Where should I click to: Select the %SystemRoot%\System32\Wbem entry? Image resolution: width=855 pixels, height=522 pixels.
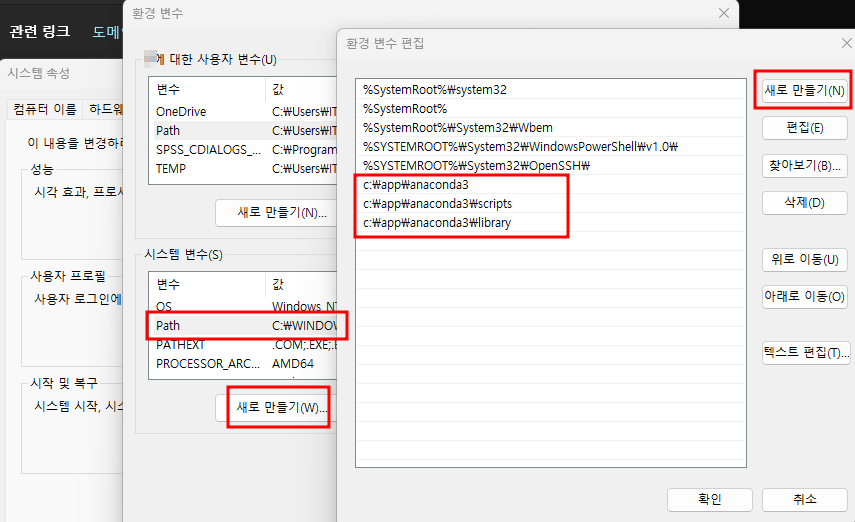pos(551,128)
